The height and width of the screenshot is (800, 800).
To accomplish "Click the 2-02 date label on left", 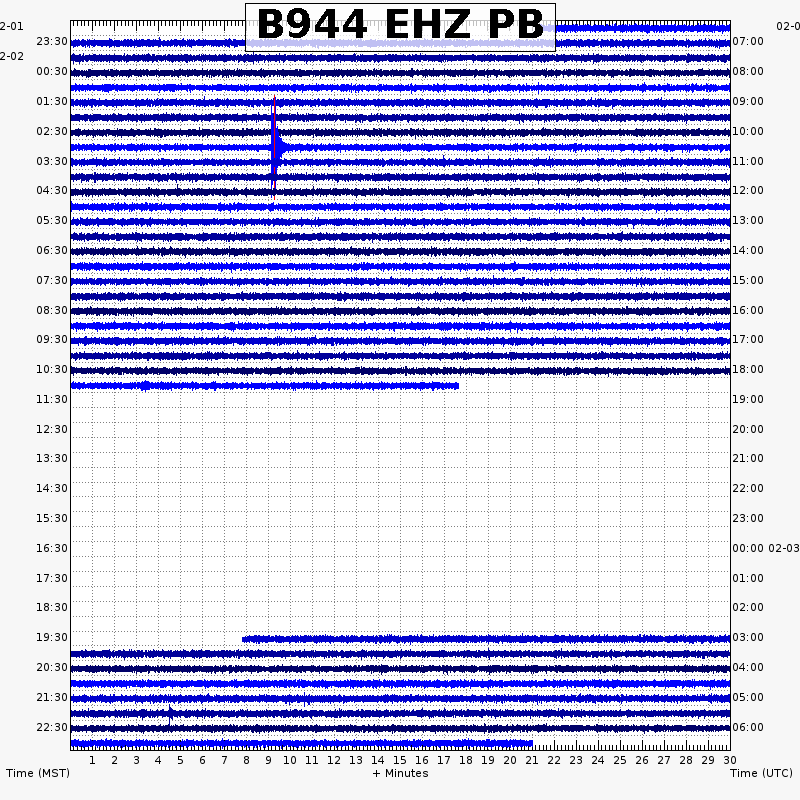I will [12, 56].
